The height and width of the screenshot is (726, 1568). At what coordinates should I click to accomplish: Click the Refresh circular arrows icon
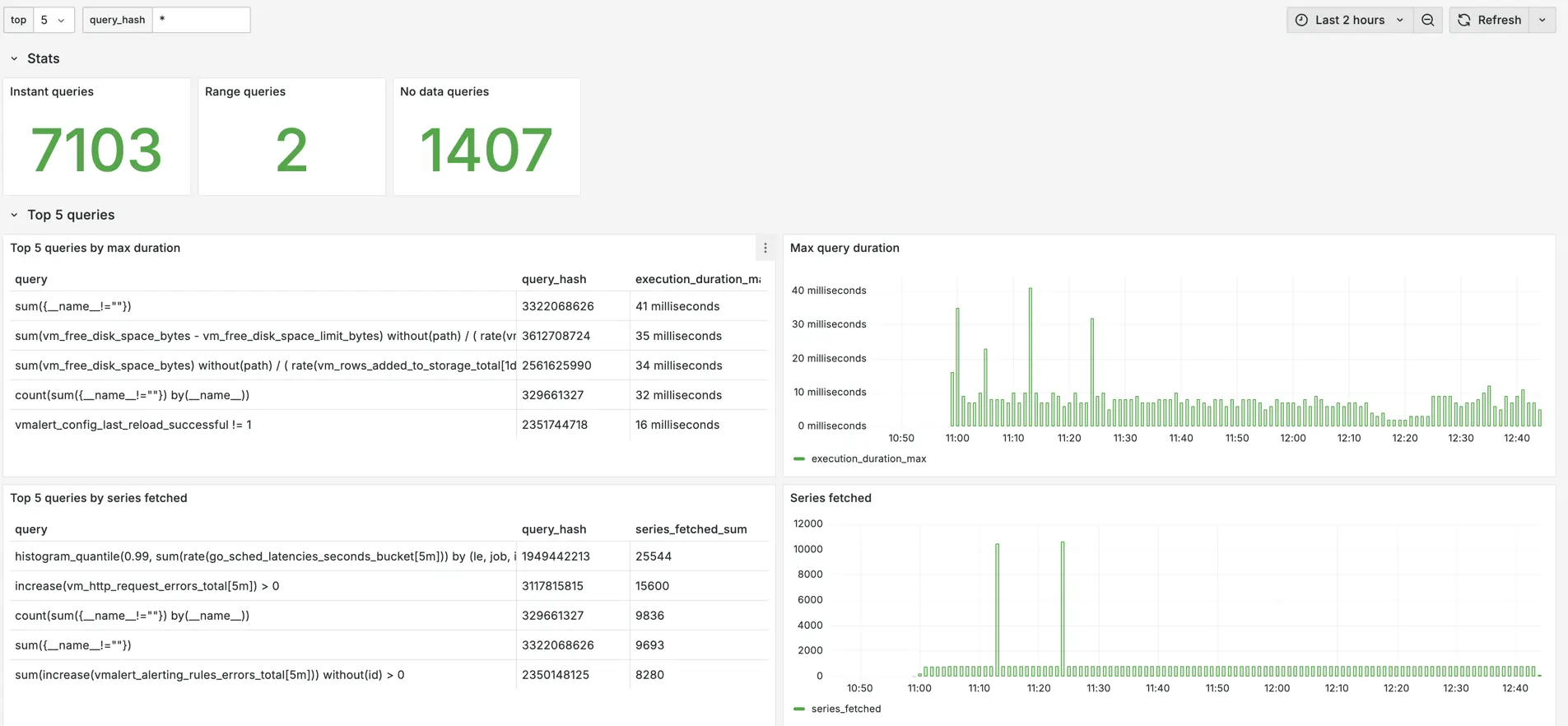[x=1464, y=20]
